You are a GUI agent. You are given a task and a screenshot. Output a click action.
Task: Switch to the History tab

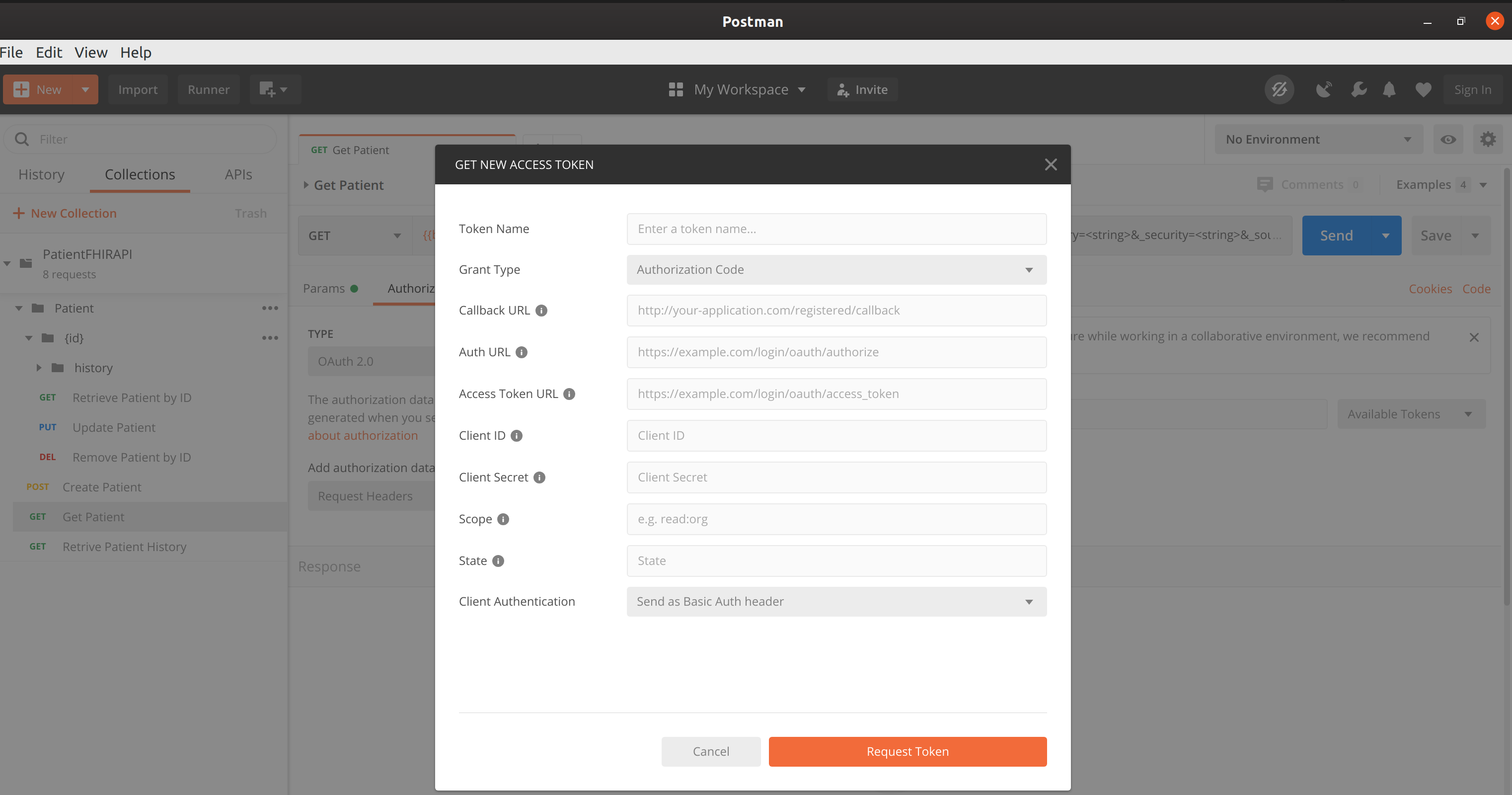[41, 174]
